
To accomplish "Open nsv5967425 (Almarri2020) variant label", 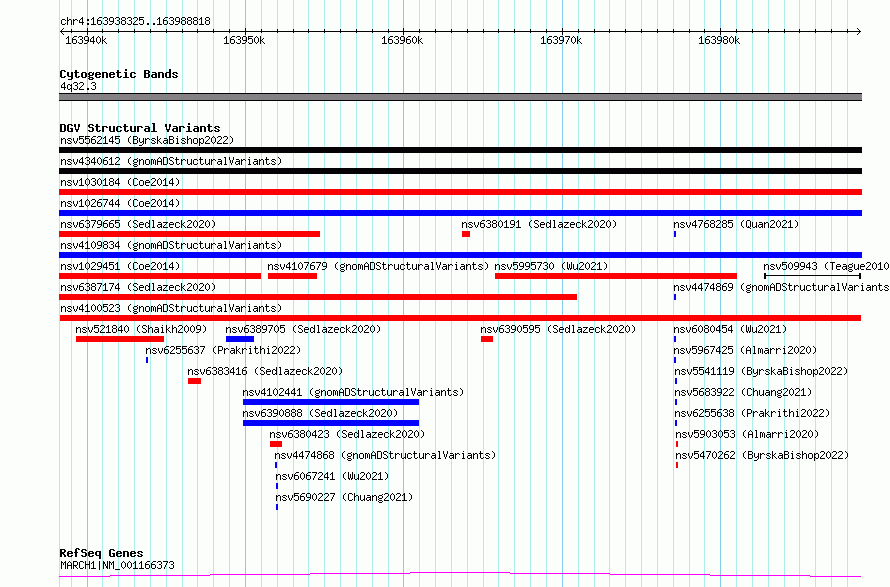I will click(745, 350).
